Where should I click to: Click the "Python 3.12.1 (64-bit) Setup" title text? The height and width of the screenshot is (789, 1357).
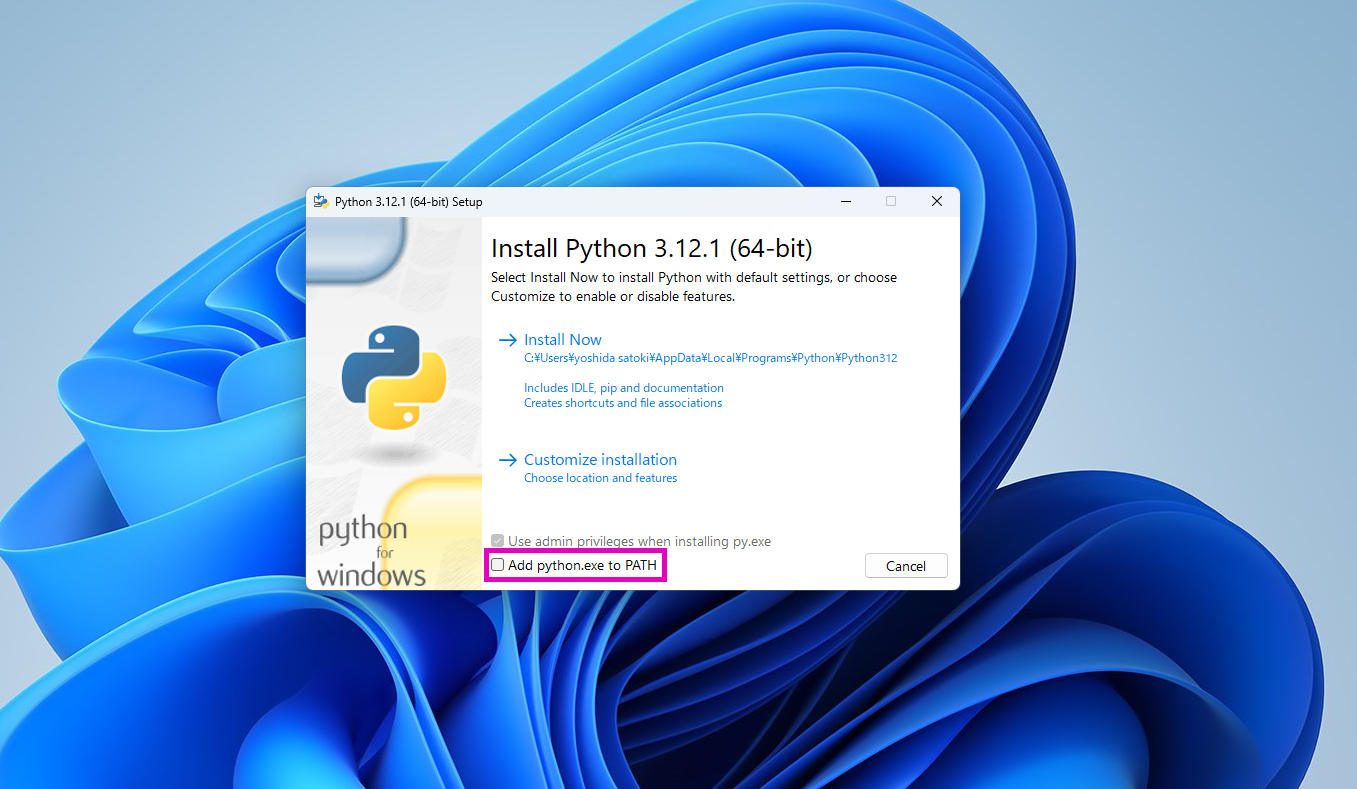pyautogui.click(x=408, y=202)
